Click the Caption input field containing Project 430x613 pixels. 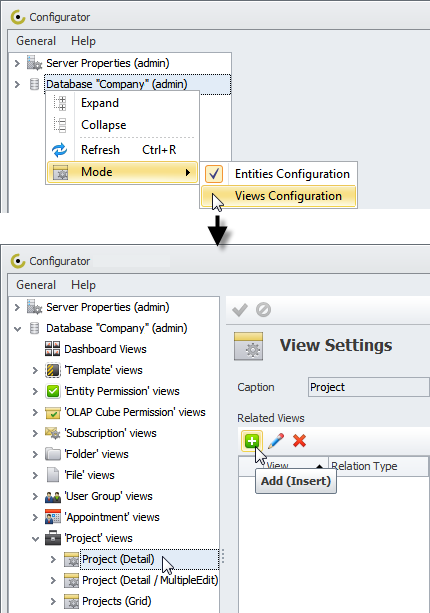point(369,387)
